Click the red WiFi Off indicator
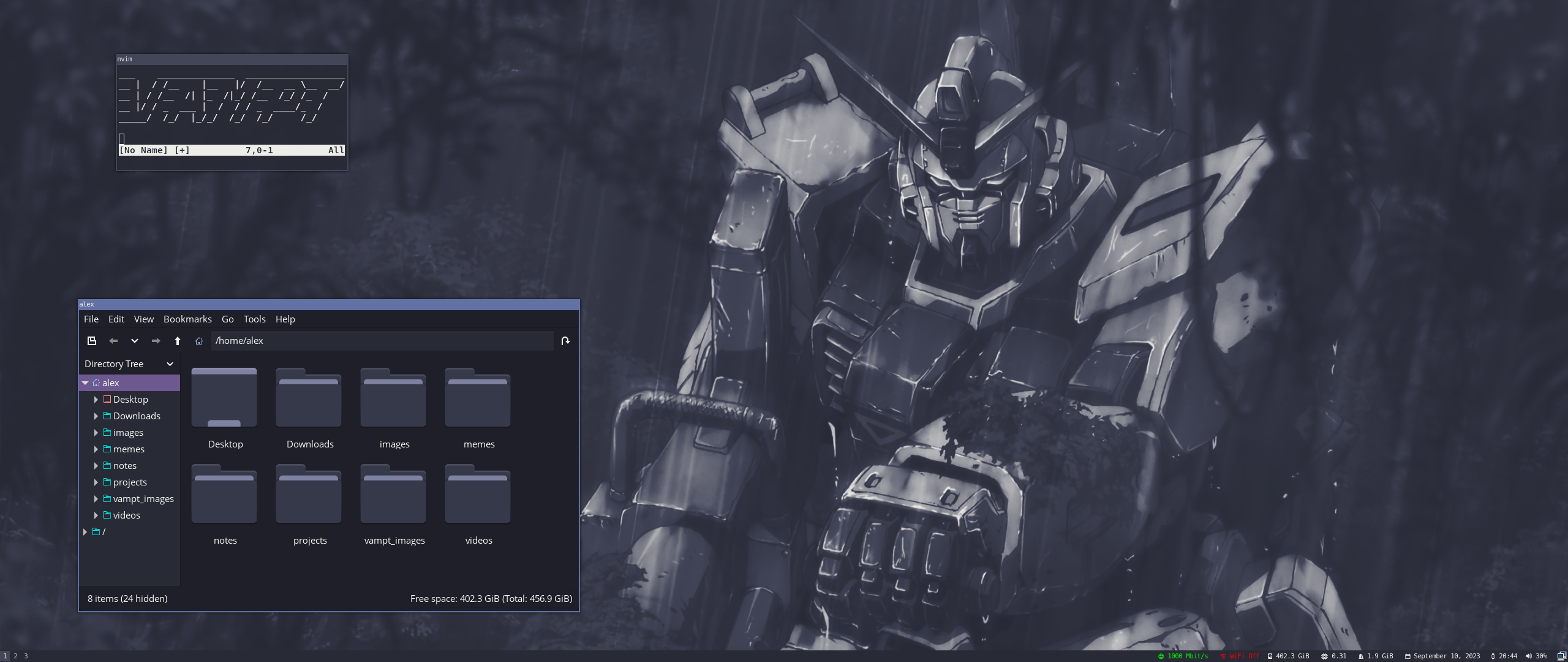Screen dimensions: 1568x662 1240,656
